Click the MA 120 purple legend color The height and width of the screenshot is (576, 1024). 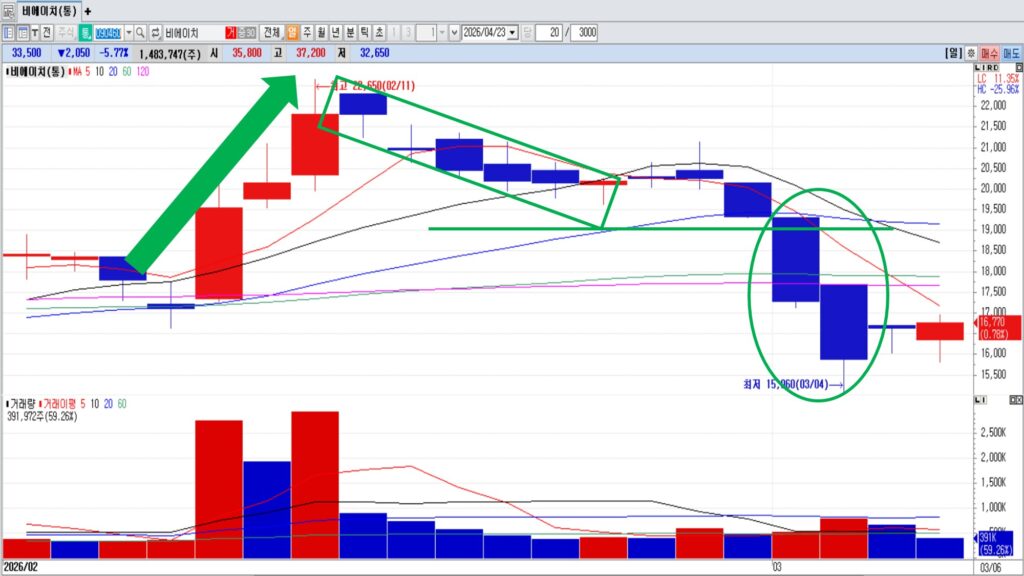point(143,73)
